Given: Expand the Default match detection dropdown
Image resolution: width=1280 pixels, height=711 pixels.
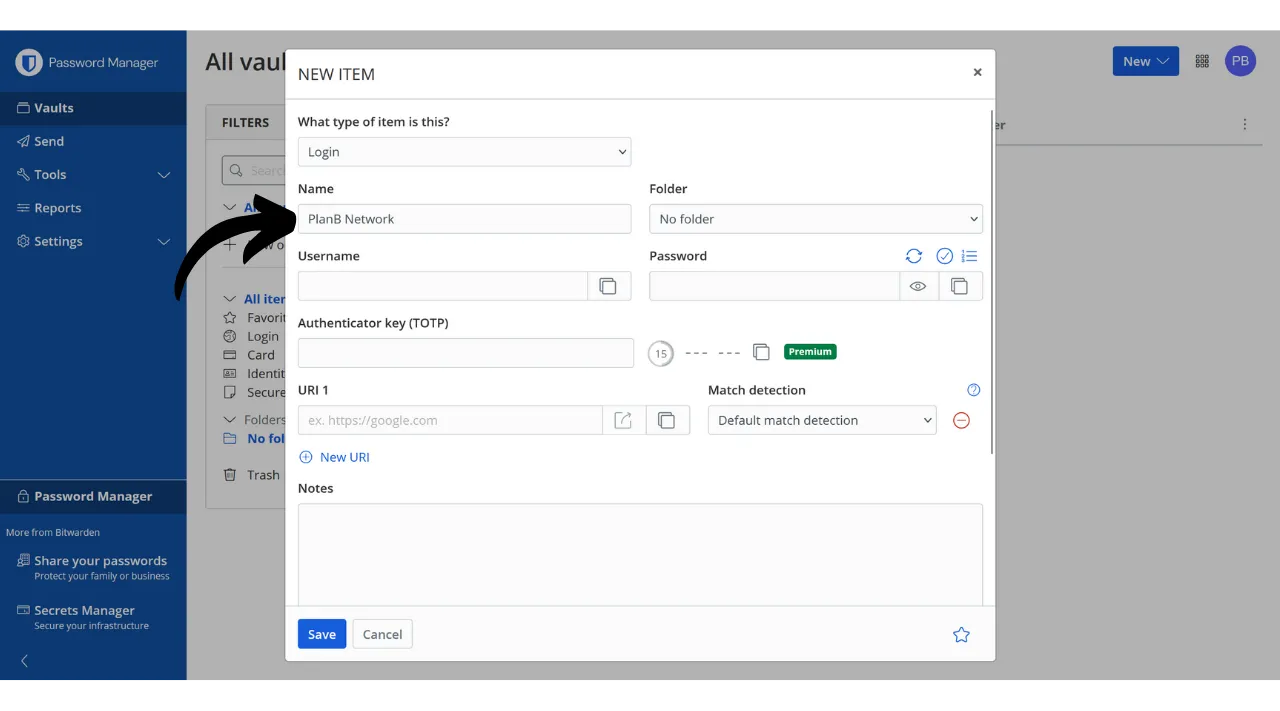Looking at the screenshot, I should pyautogui.click(x=821, y=420).
